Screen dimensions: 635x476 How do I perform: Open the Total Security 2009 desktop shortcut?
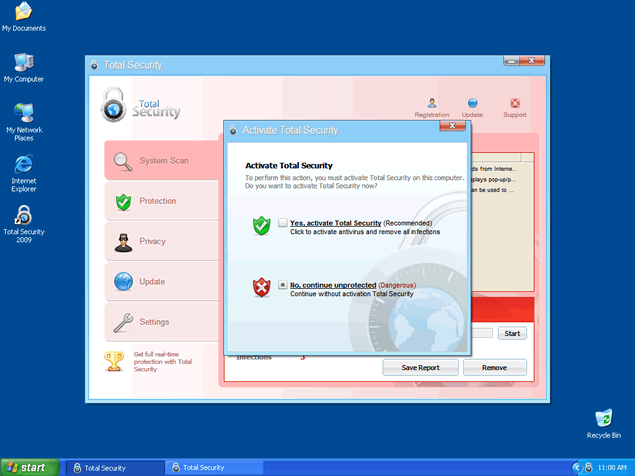click(x=23, y=216)
